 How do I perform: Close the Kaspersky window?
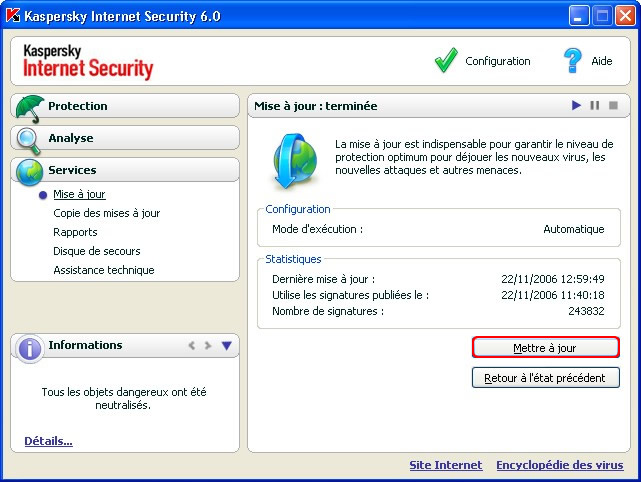tap(626, 16)
